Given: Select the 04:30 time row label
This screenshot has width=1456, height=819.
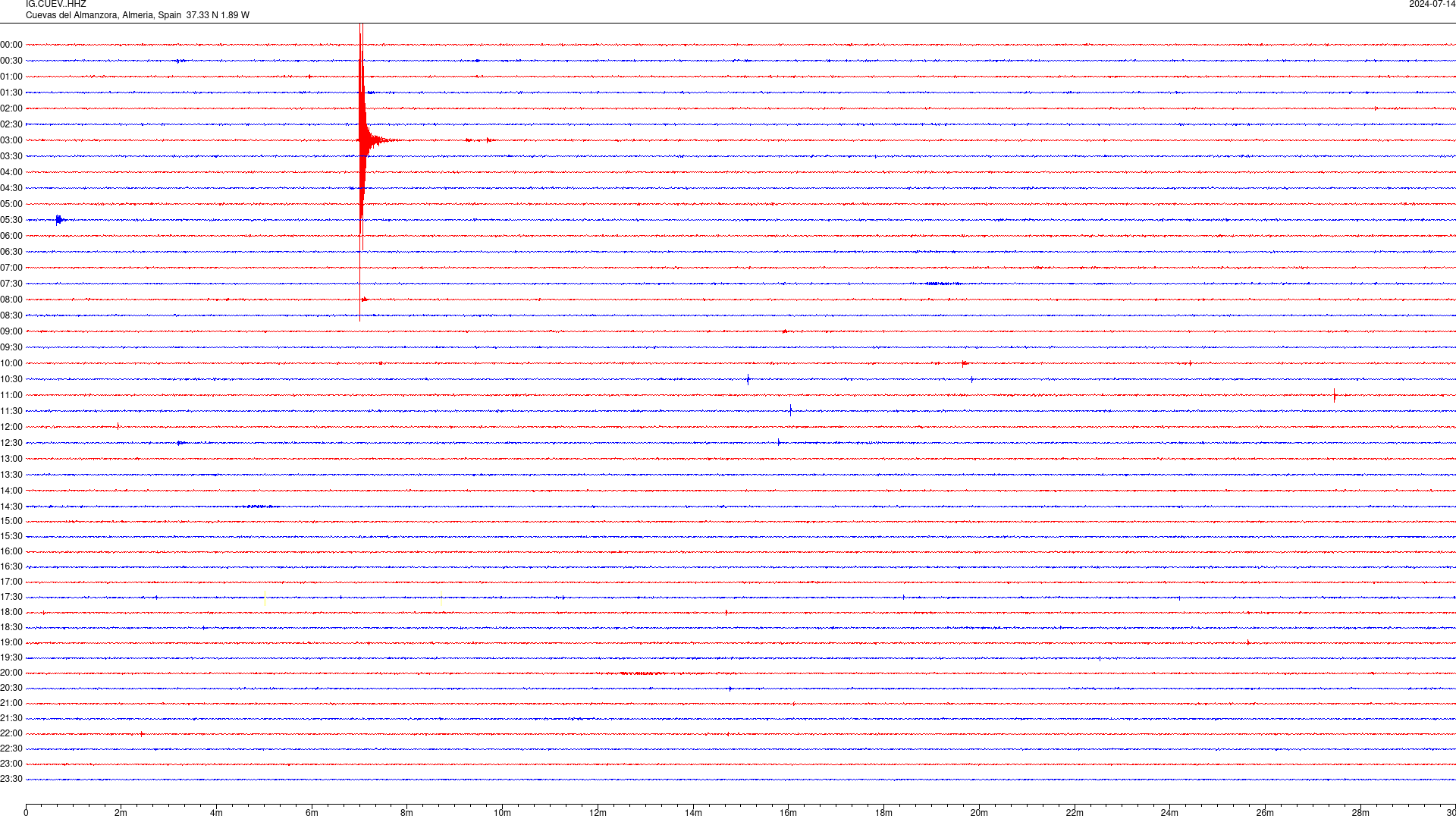Looking at the screenshot, I should [x=11, y=188].
